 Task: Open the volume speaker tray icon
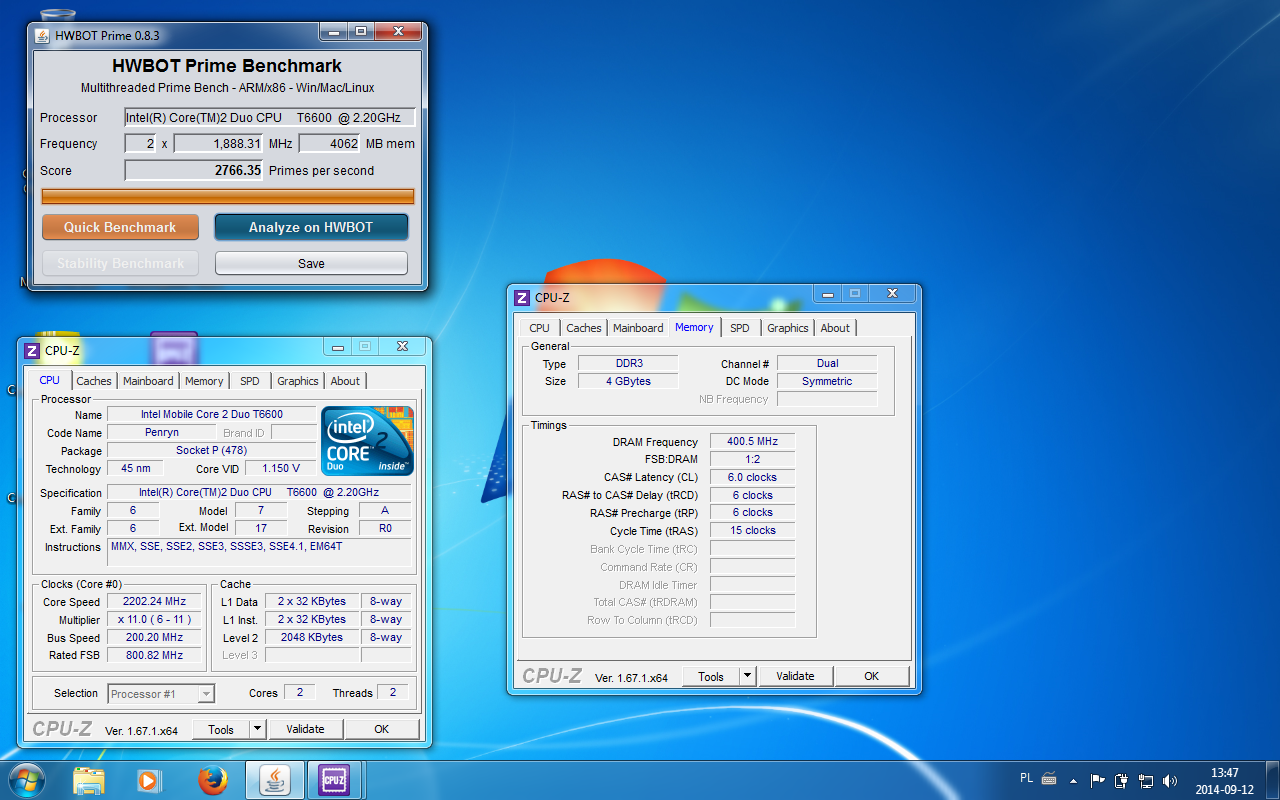pos(1170,780)
